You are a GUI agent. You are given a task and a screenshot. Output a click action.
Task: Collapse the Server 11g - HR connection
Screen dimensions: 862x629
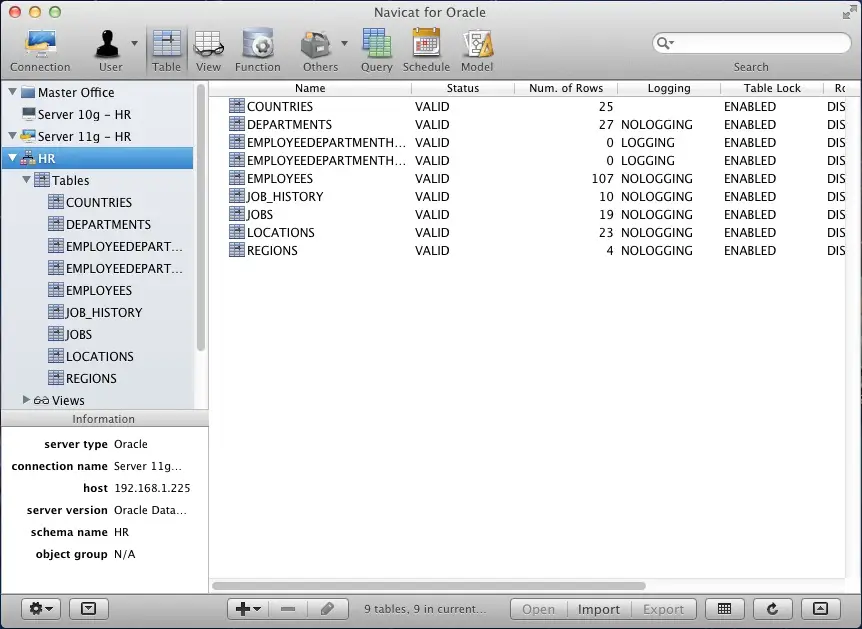coord(13,136)
